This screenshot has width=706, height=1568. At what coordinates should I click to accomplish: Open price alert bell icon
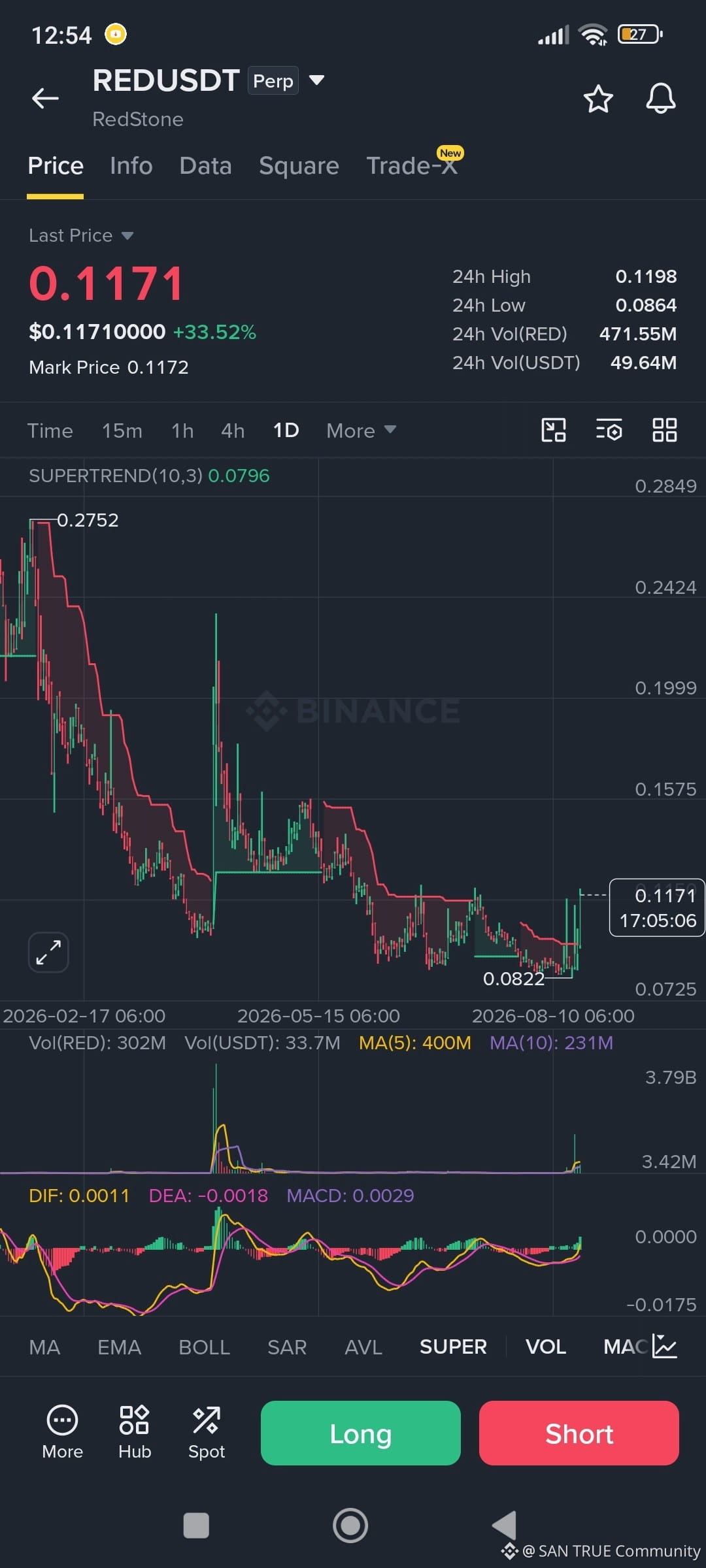click(660, 99)
